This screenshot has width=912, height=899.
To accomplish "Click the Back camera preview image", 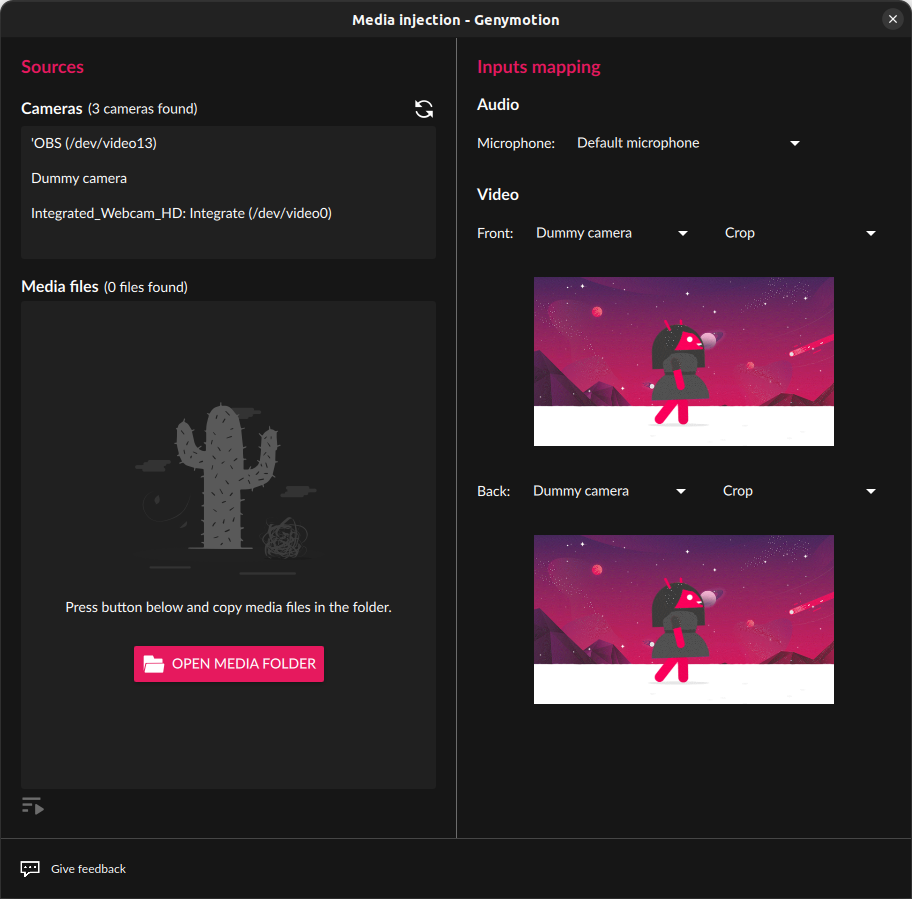I will [683, 619].
